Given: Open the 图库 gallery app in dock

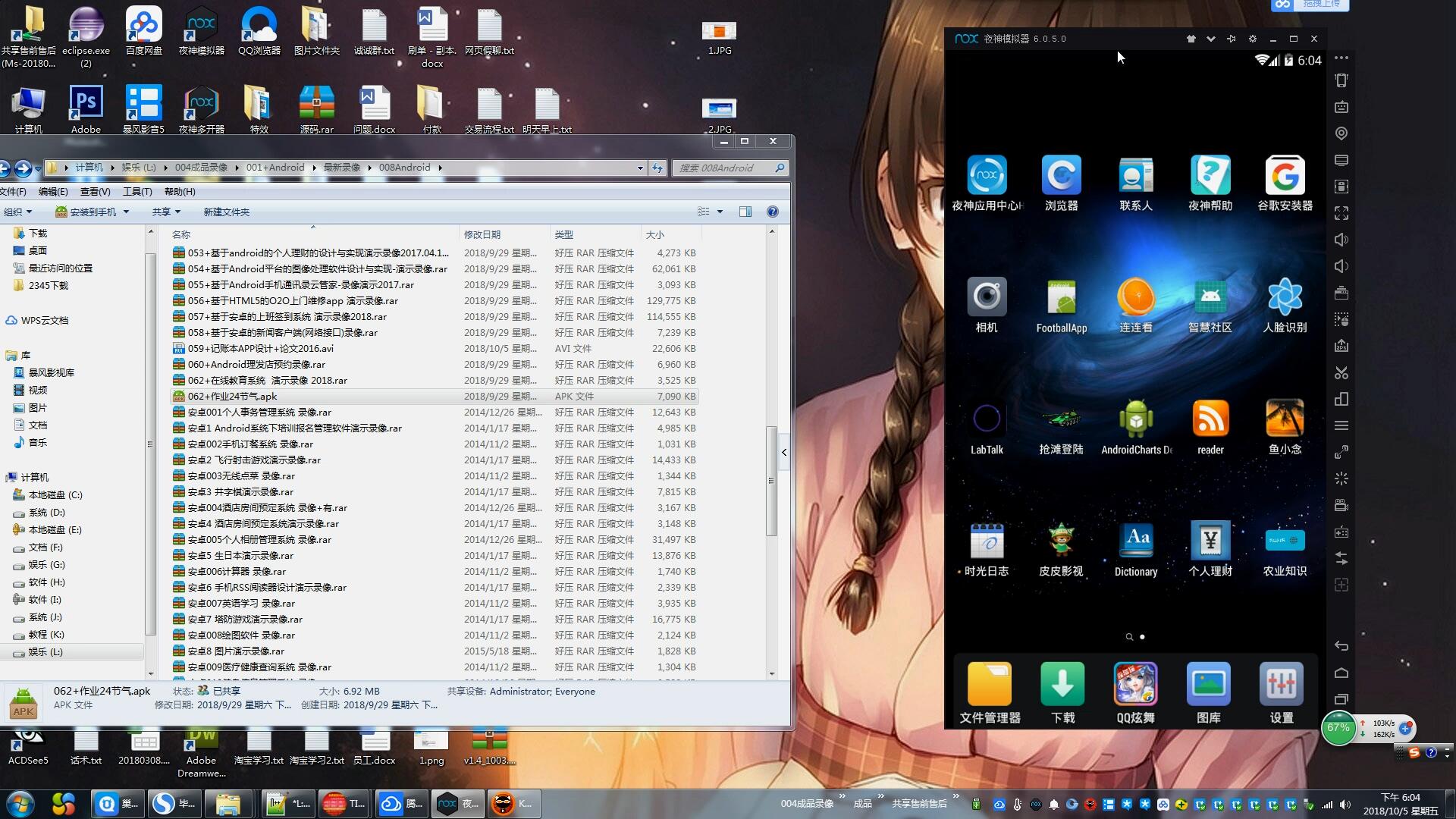Looking at the screenshot, I should tap(1208, 693).
